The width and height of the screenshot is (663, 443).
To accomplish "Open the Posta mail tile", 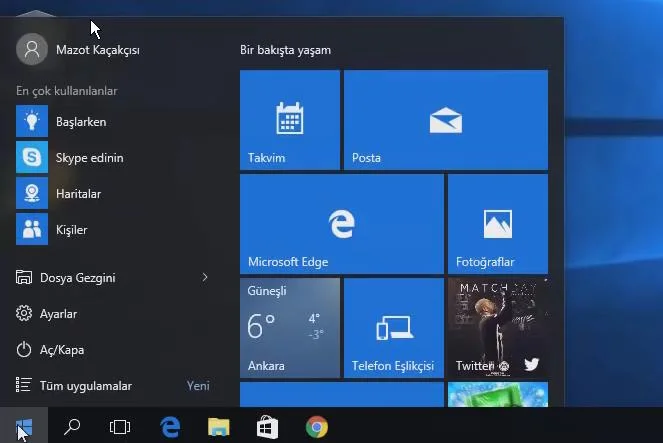I will 445,120.
